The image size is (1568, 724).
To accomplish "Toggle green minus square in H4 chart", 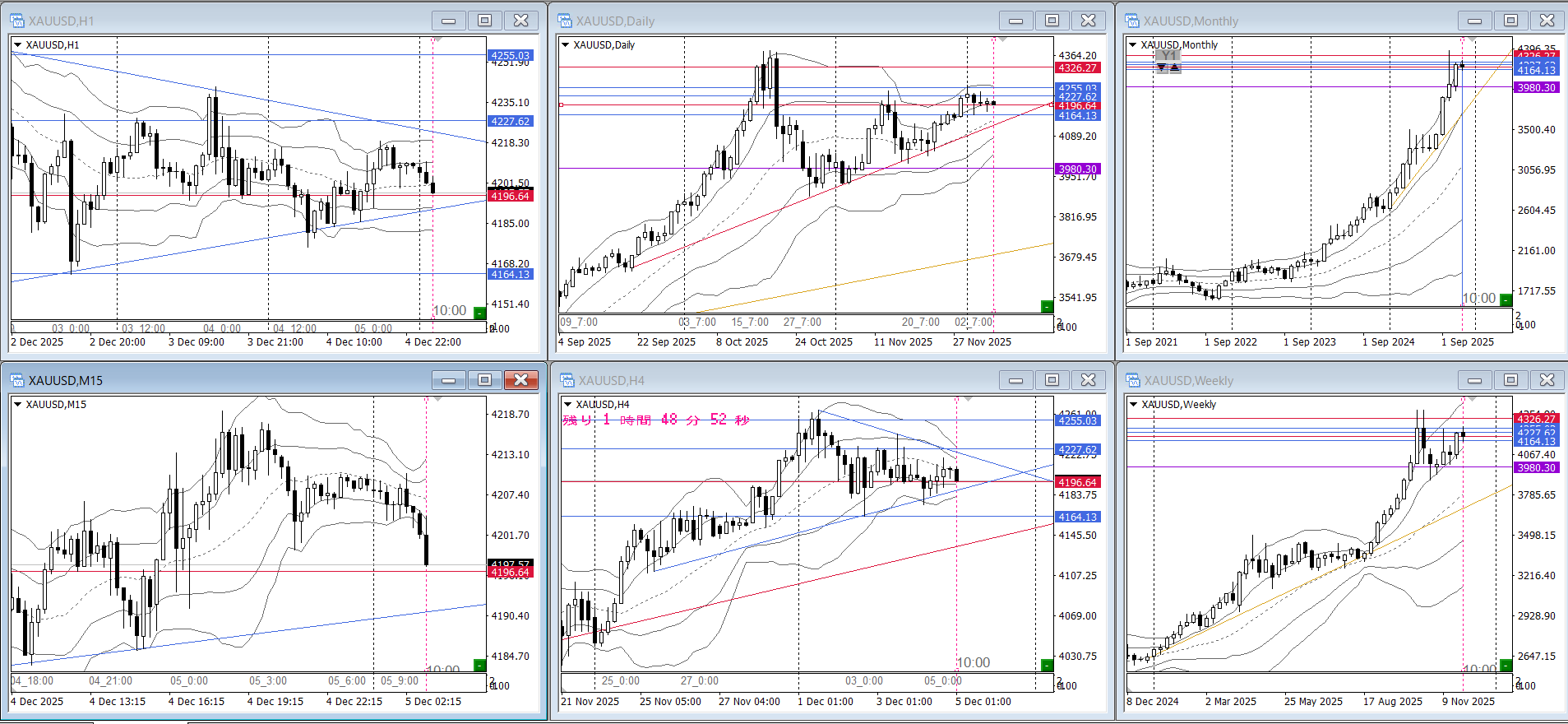I will tap(1046, 665).
